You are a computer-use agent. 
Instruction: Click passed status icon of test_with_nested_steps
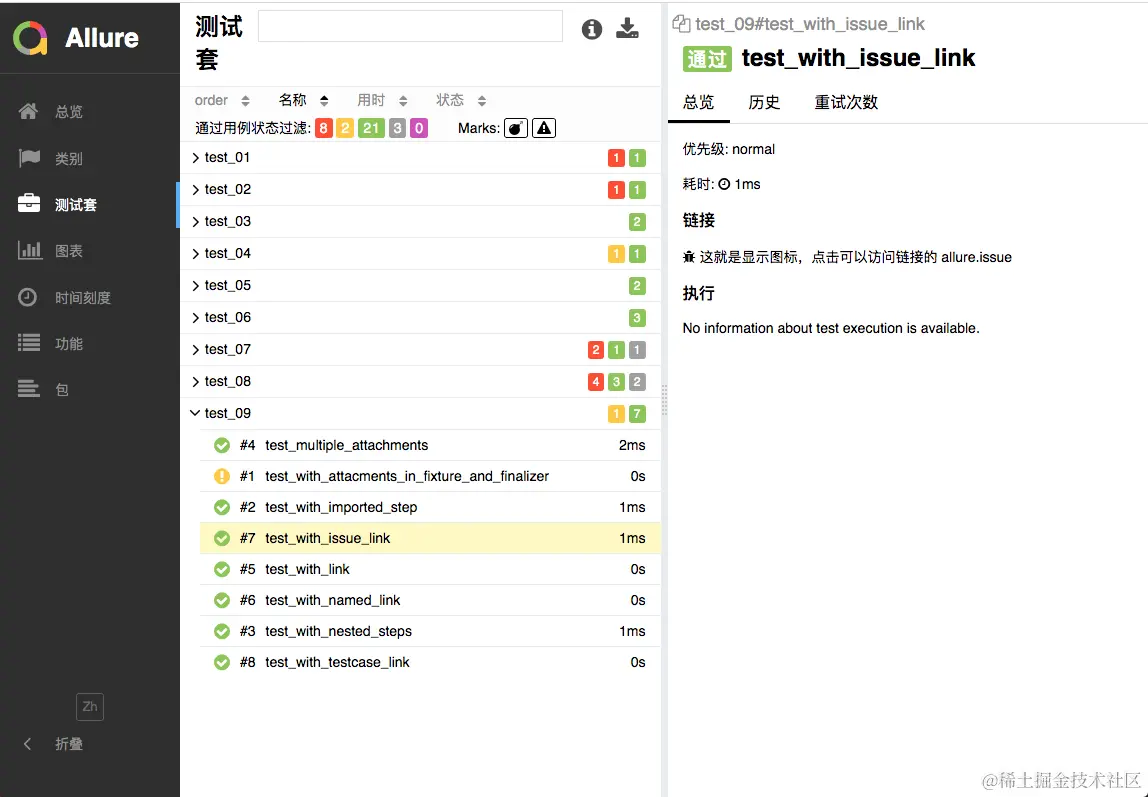point(222,631)
